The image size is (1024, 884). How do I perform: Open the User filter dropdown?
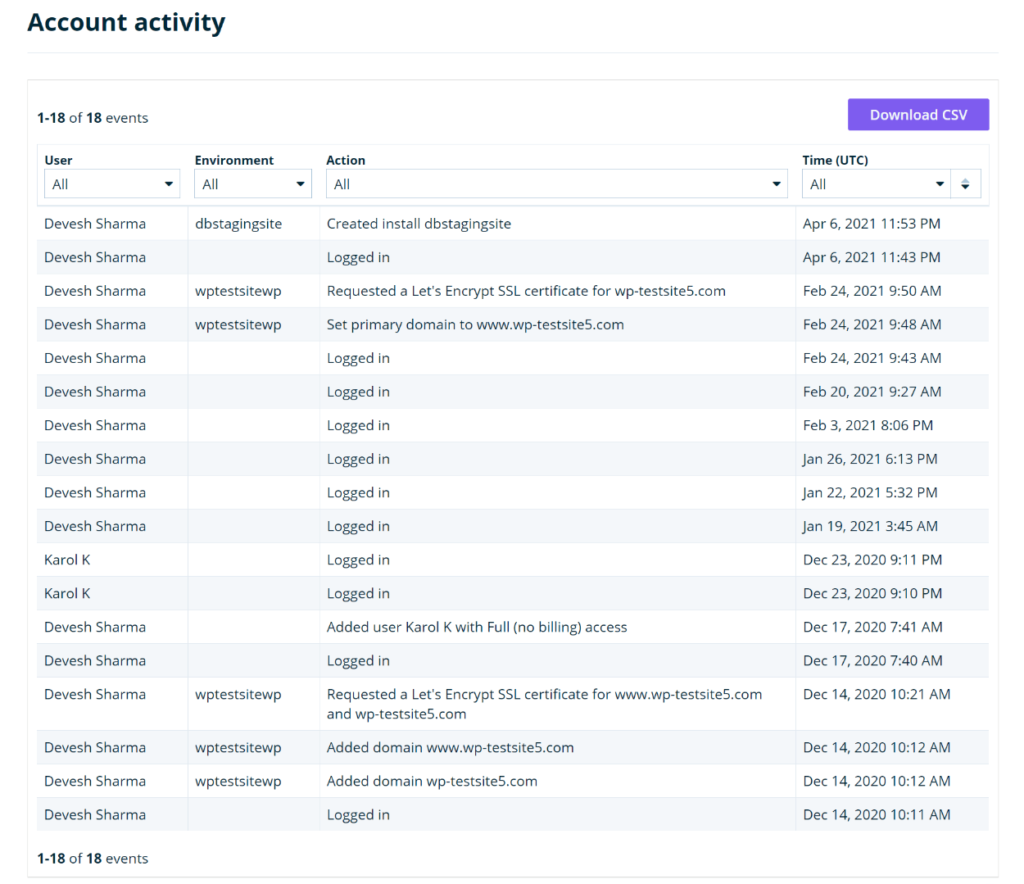112,184
